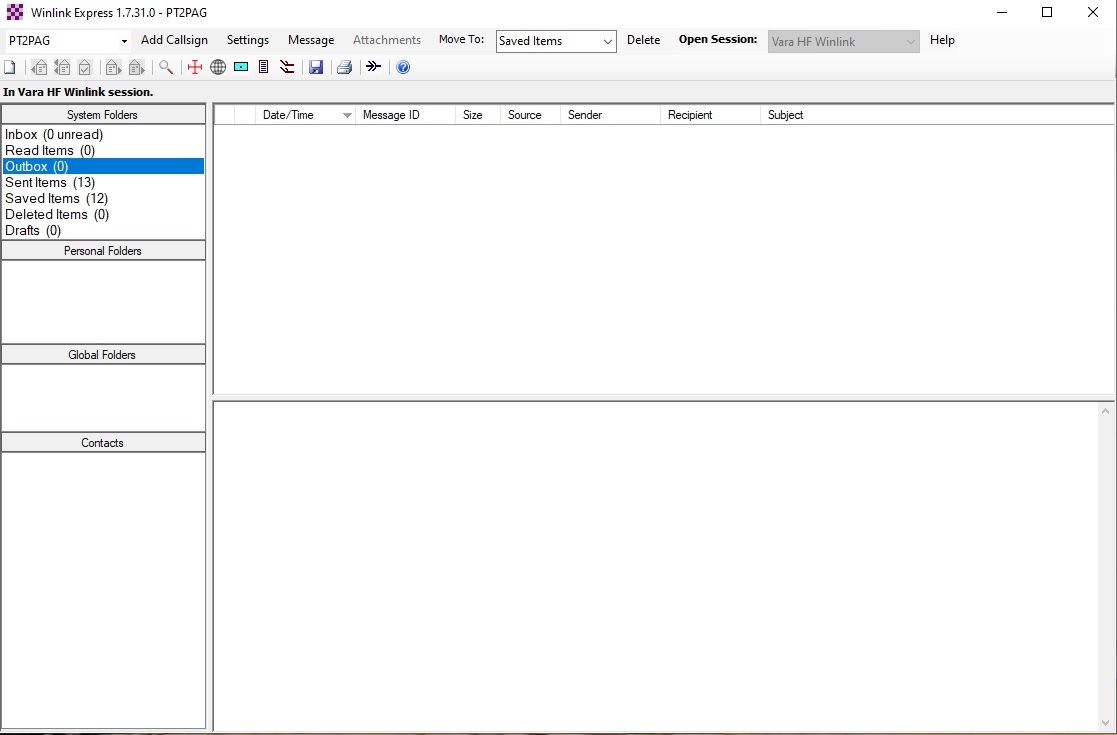Image resolution: width=1117 pixels, height=735 pixels.
Task: Click the System Folders header
Action: tap(103, 115)
